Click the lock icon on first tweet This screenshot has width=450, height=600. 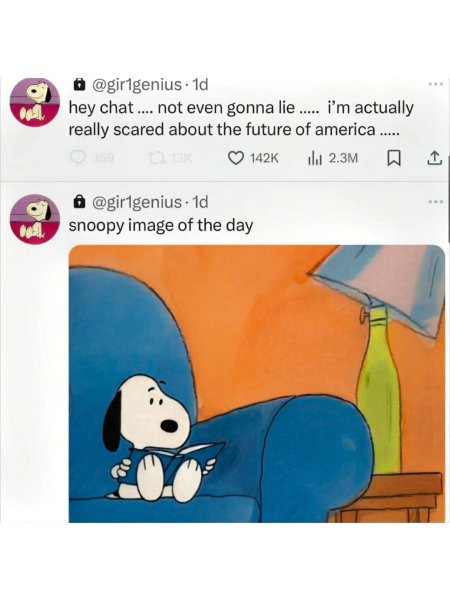click(x=78, y=84)
